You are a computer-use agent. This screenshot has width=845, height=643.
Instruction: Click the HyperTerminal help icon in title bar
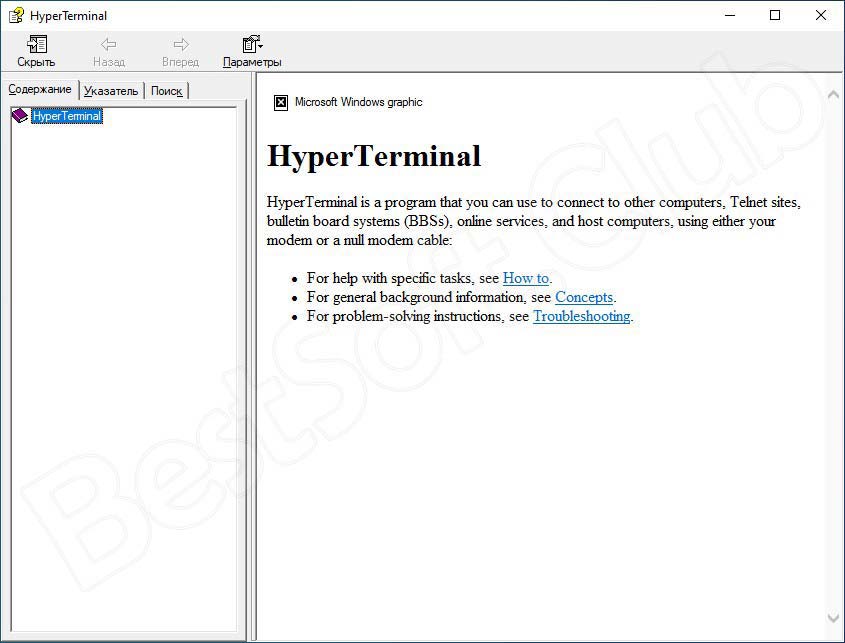pyautogui.click(x=16, y=15)
